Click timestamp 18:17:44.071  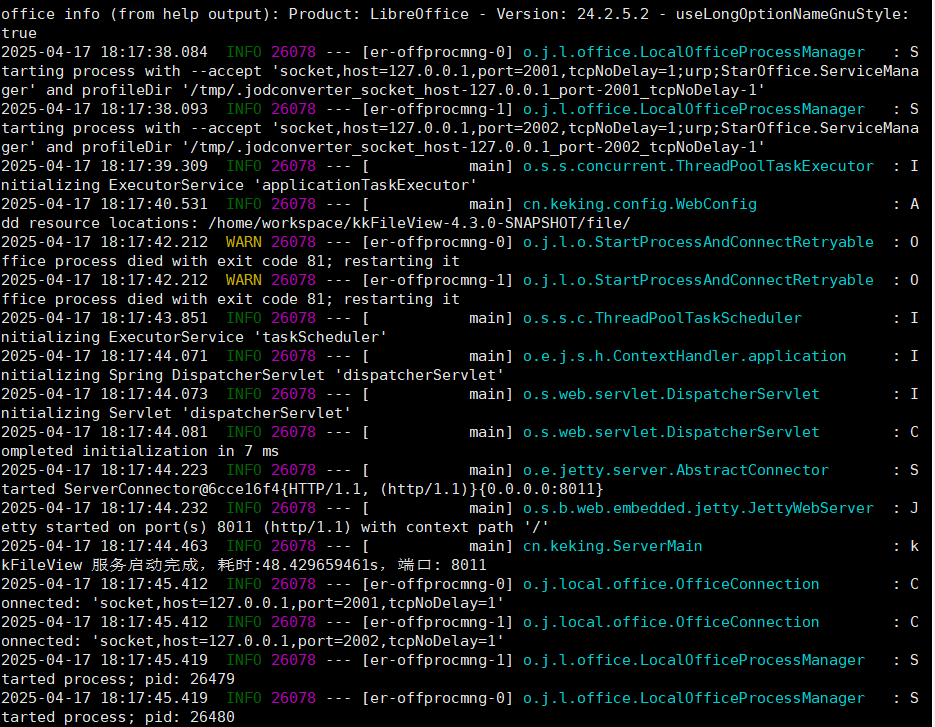tap(154, 356)
